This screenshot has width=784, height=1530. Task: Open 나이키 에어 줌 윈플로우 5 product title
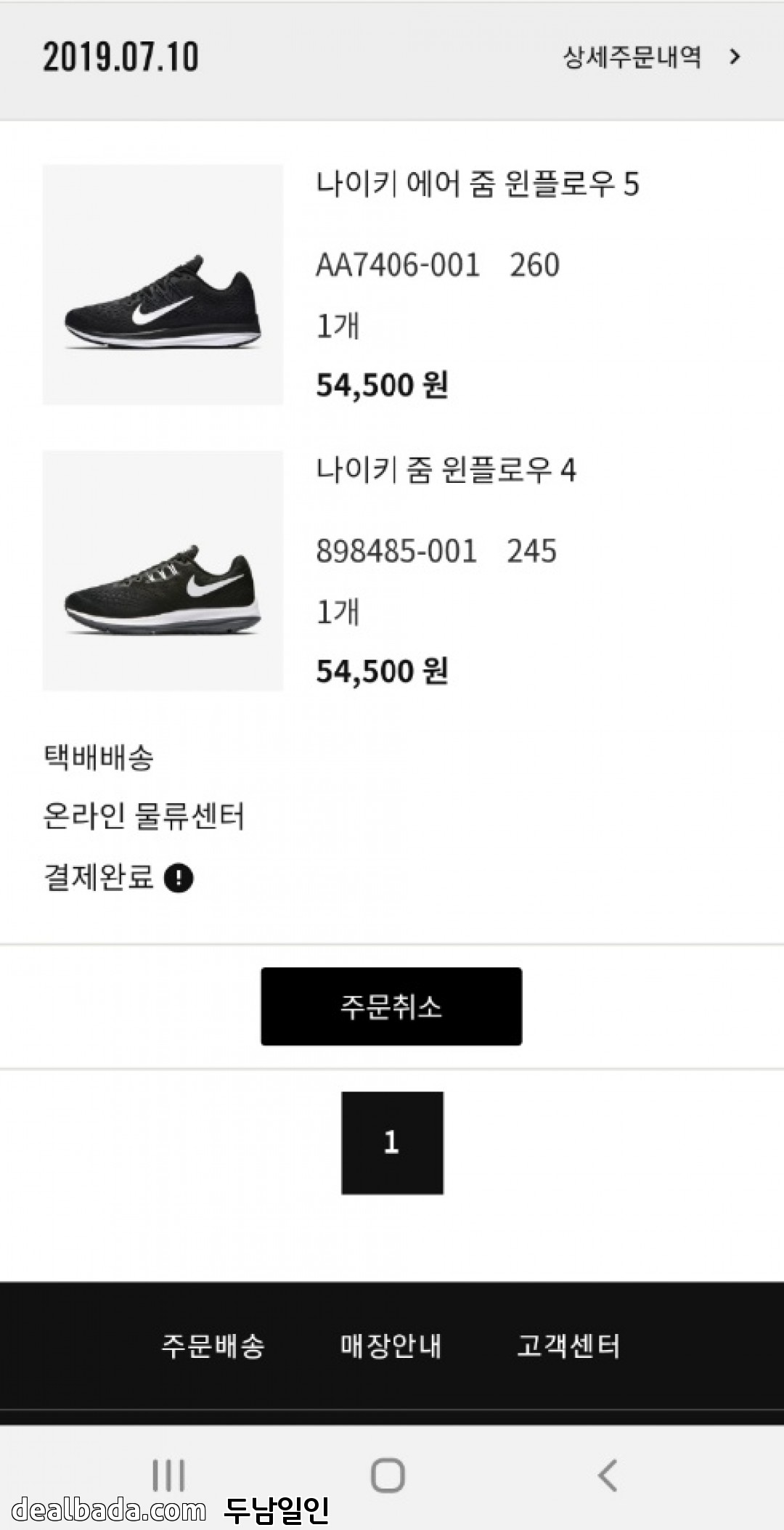click(x=477, y=184)
